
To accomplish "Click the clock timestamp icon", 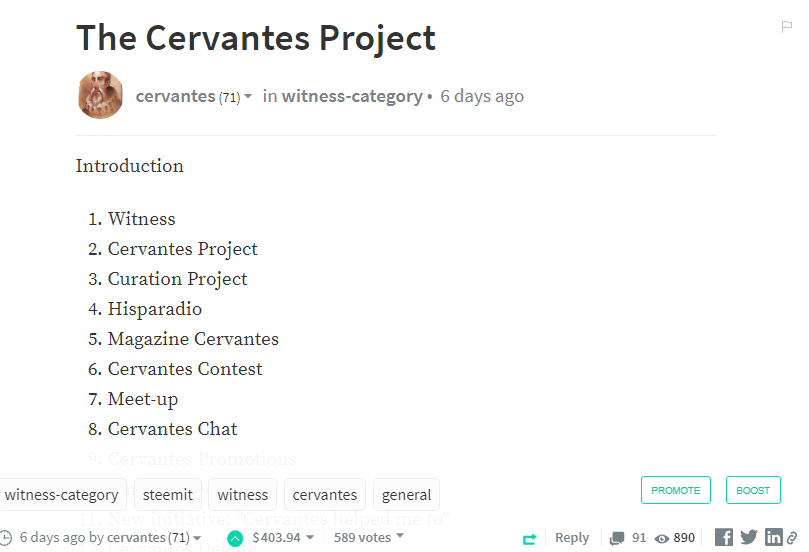I will coord(6,538).
